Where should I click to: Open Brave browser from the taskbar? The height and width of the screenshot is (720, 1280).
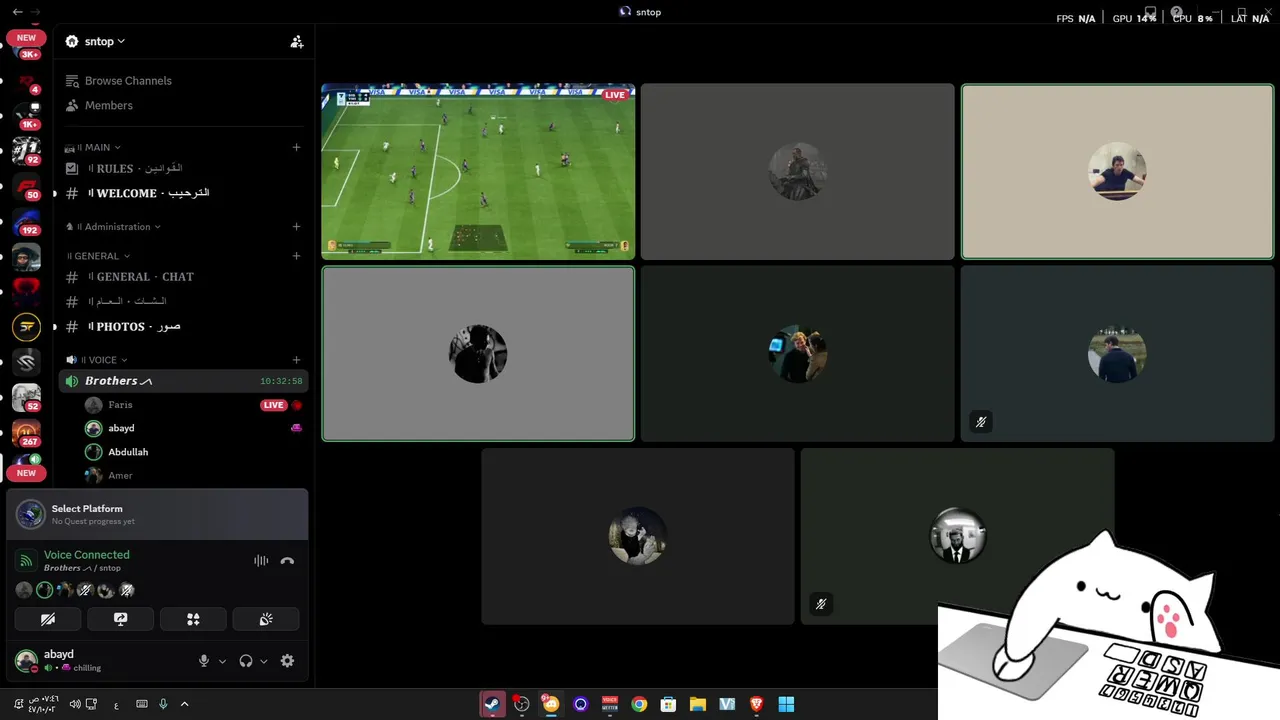[757, 704]
